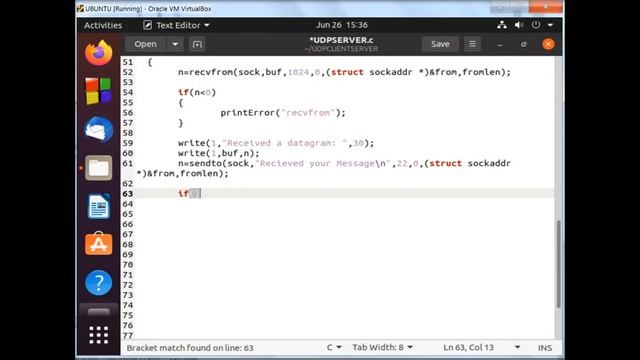
Task: Click the sendto call on line 61
Action: click(344, 163)
